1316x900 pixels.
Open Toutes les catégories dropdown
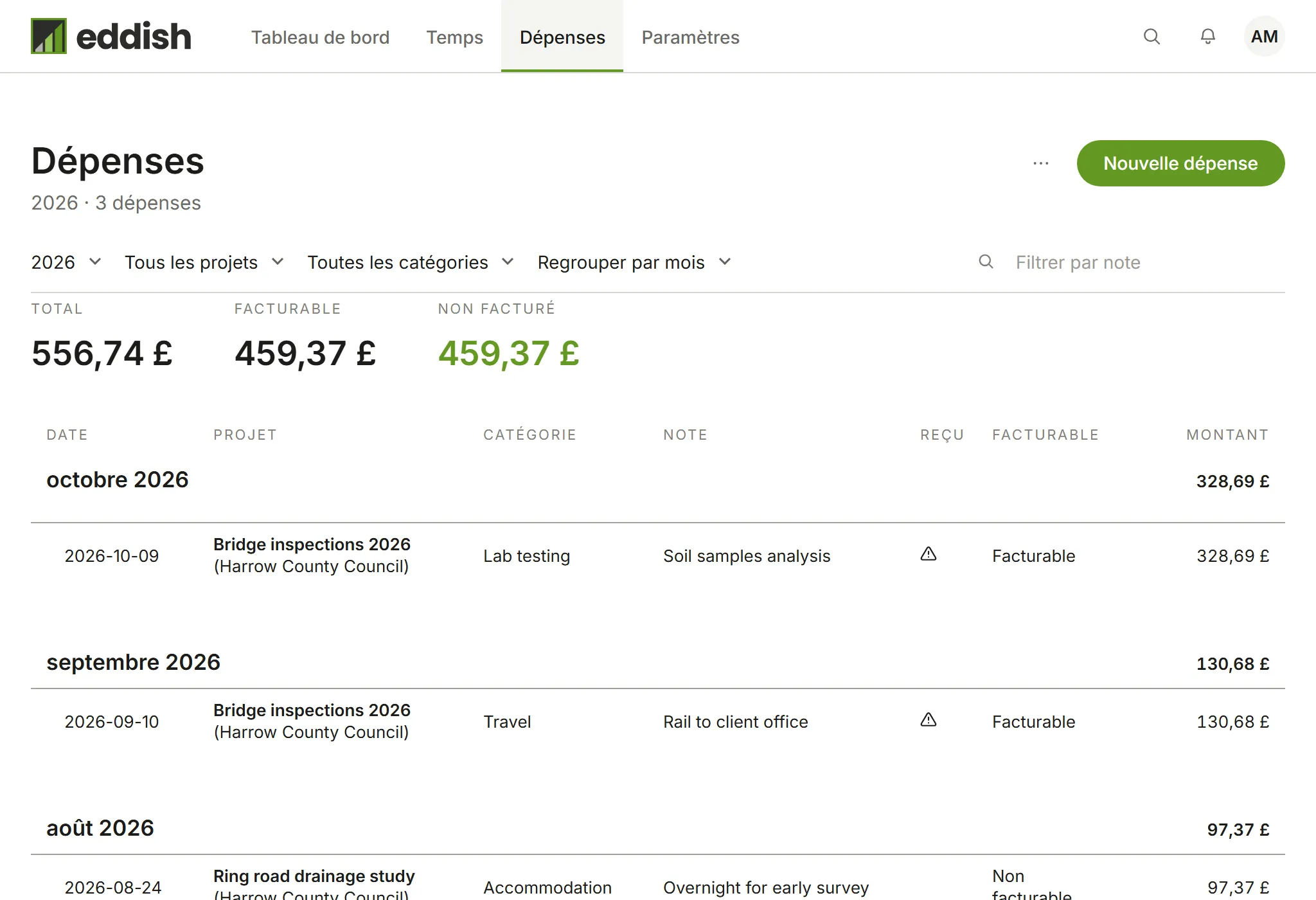click(x=411, y=262)
